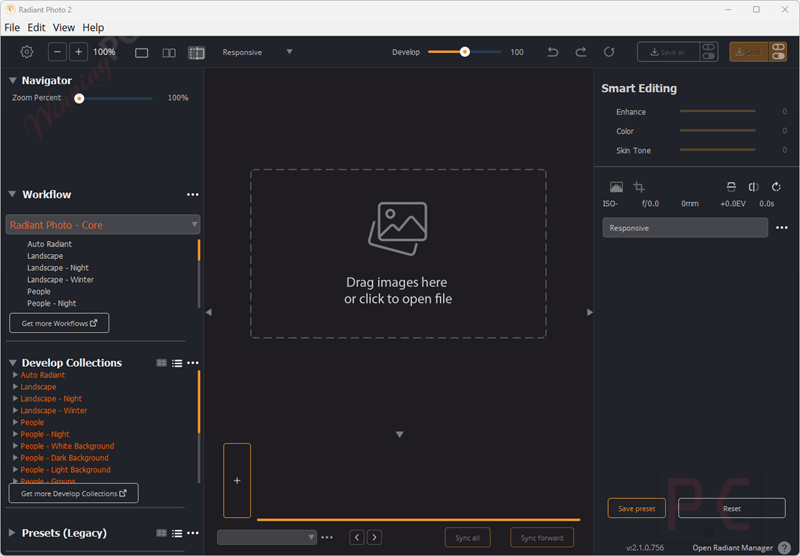The height and width of the screenshot is (556, 800).
Task: Click Get more Workflows button
Action: 59,323
